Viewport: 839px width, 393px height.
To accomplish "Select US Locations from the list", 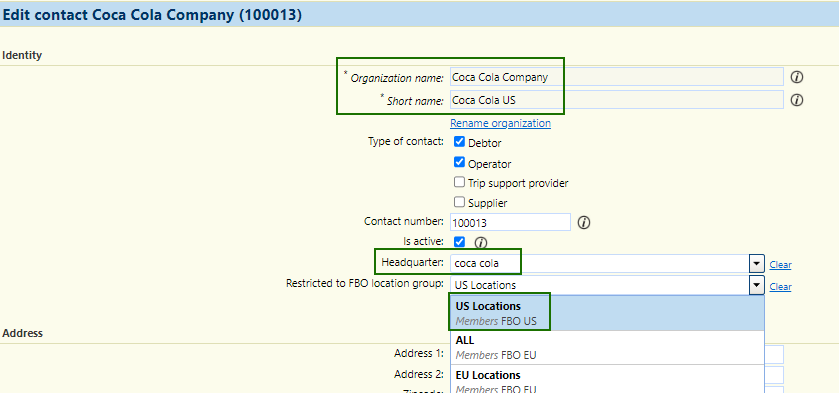I will click(607, 313).
